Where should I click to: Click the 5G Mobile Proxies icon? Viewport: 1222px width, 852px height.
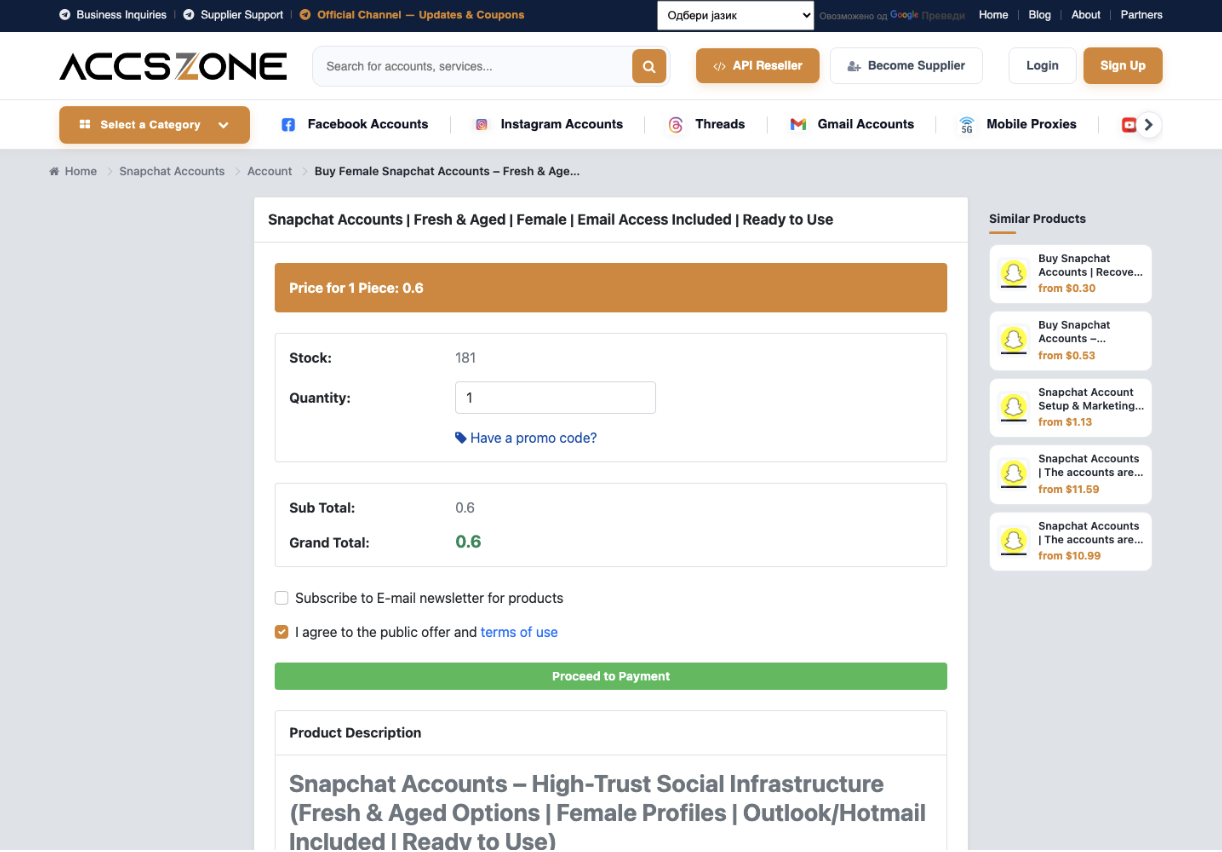967,125
